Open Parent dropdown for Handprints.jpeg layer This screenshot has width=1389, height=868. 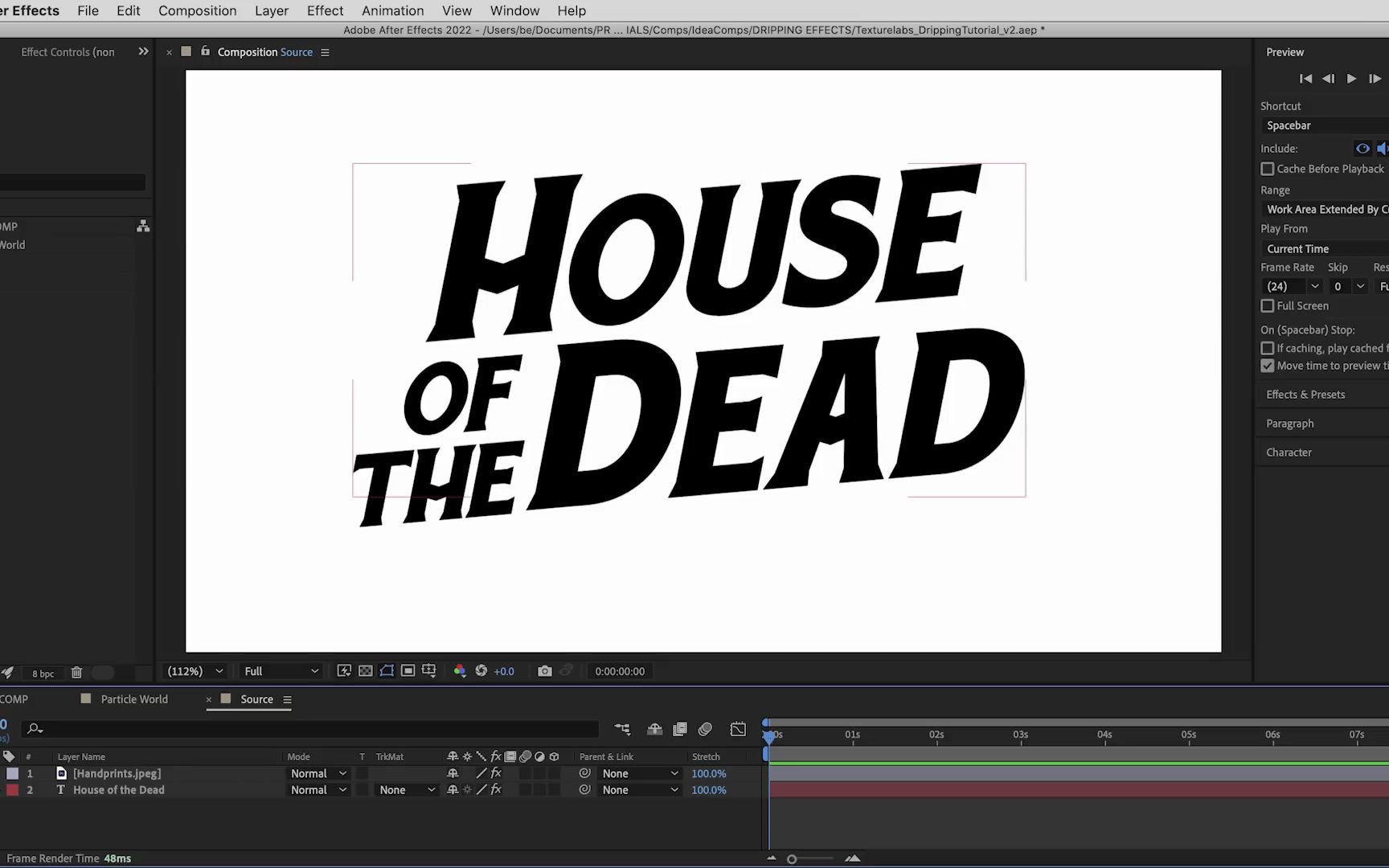pyautogui.click(x=640, y=773)
